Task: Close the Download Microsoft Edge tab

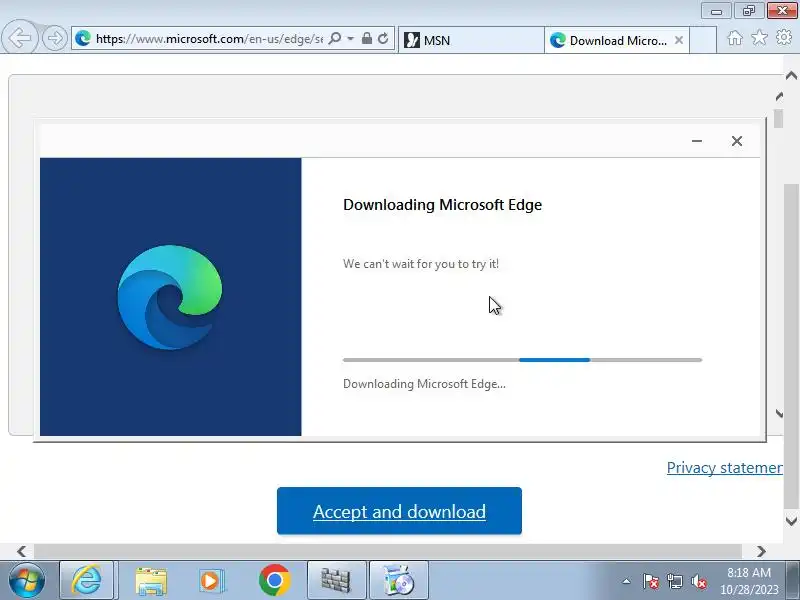Action: pyautogui.click(x=679, y=40)
